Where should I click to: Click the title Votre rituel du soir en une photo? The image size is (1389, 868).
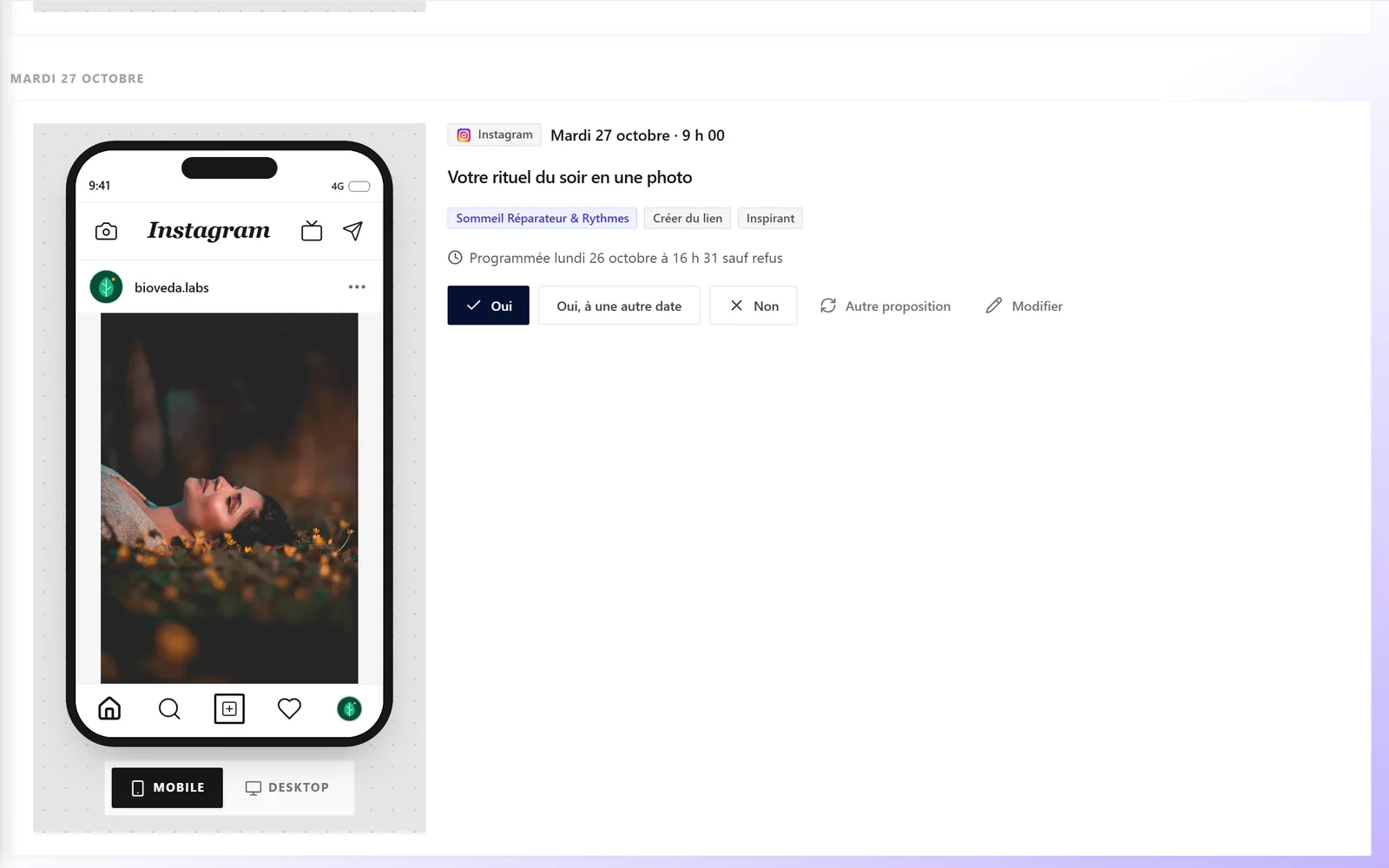(569, 177)
